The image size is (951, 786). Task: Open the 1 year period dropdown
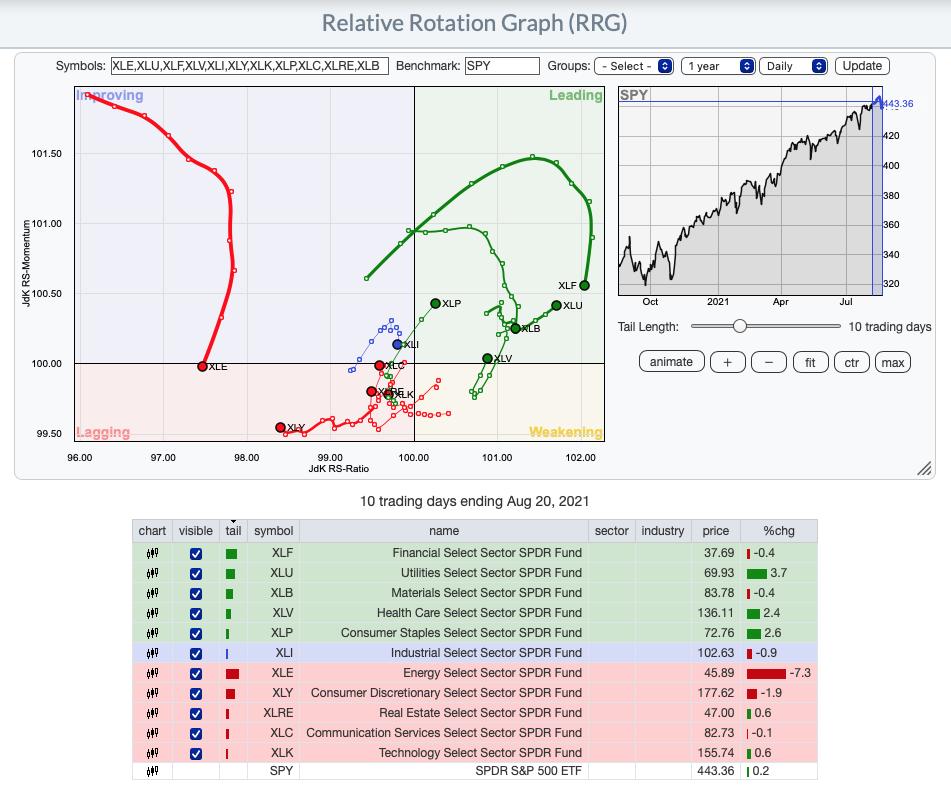718,66
